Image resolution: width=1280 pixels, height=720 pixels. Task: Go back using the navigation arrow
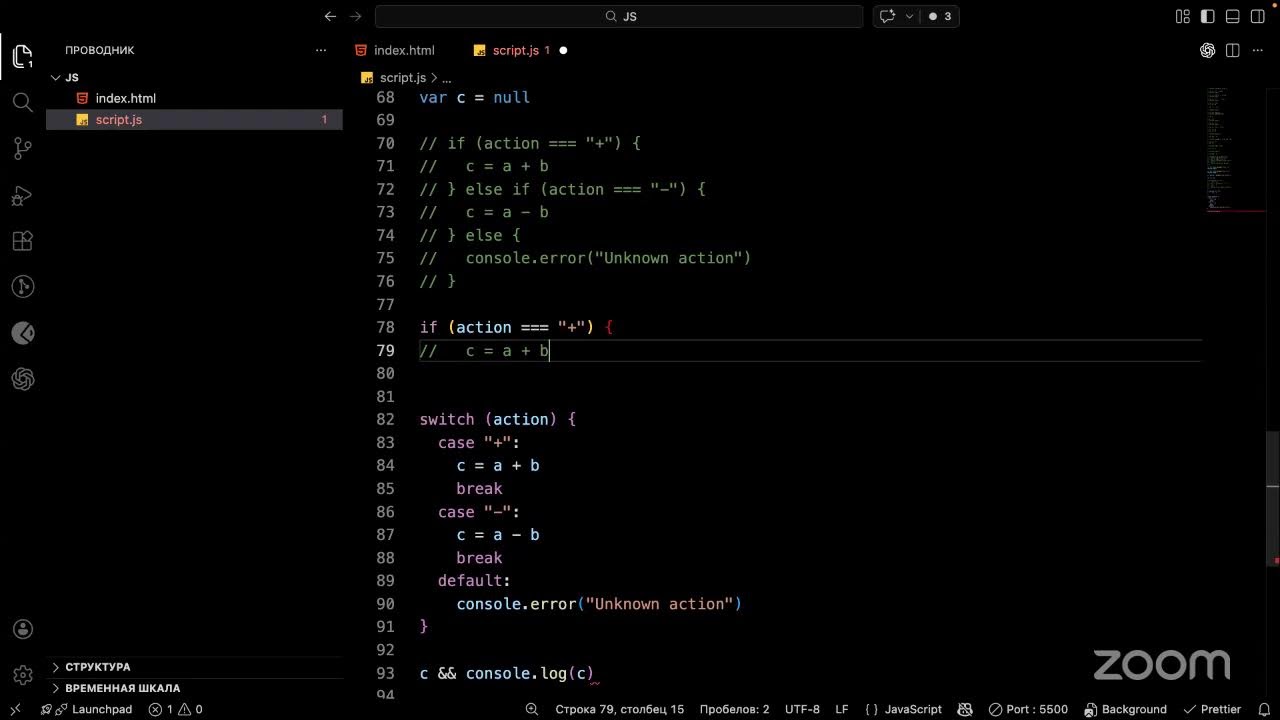point(330,16)
